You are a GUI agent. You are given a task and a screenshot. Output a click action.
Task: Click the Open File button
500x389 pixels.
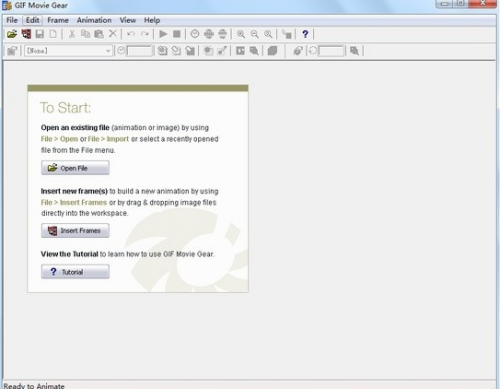pyautogui.click(x=75, y=168)
